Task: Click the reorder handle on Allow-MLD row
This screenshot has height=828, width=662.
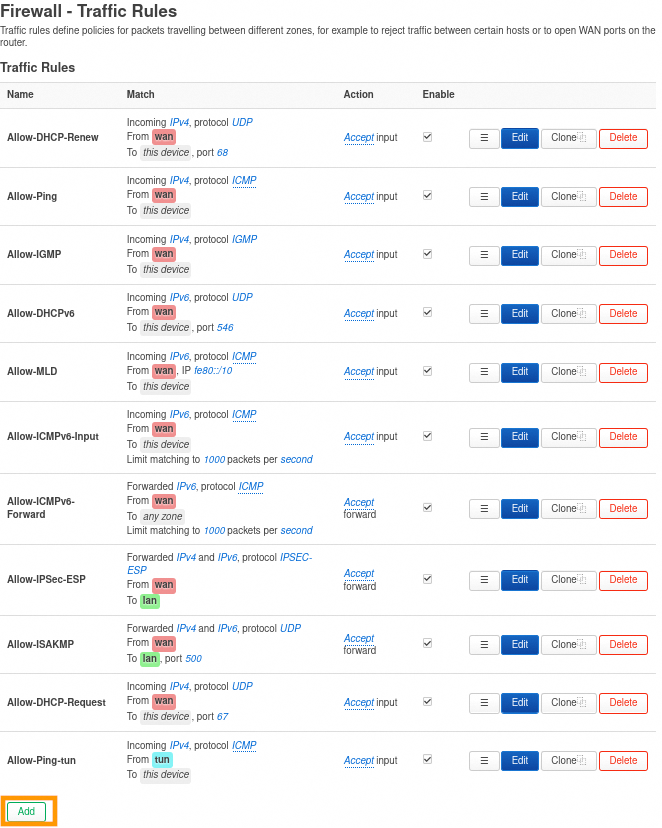Action: click(484, 372)
